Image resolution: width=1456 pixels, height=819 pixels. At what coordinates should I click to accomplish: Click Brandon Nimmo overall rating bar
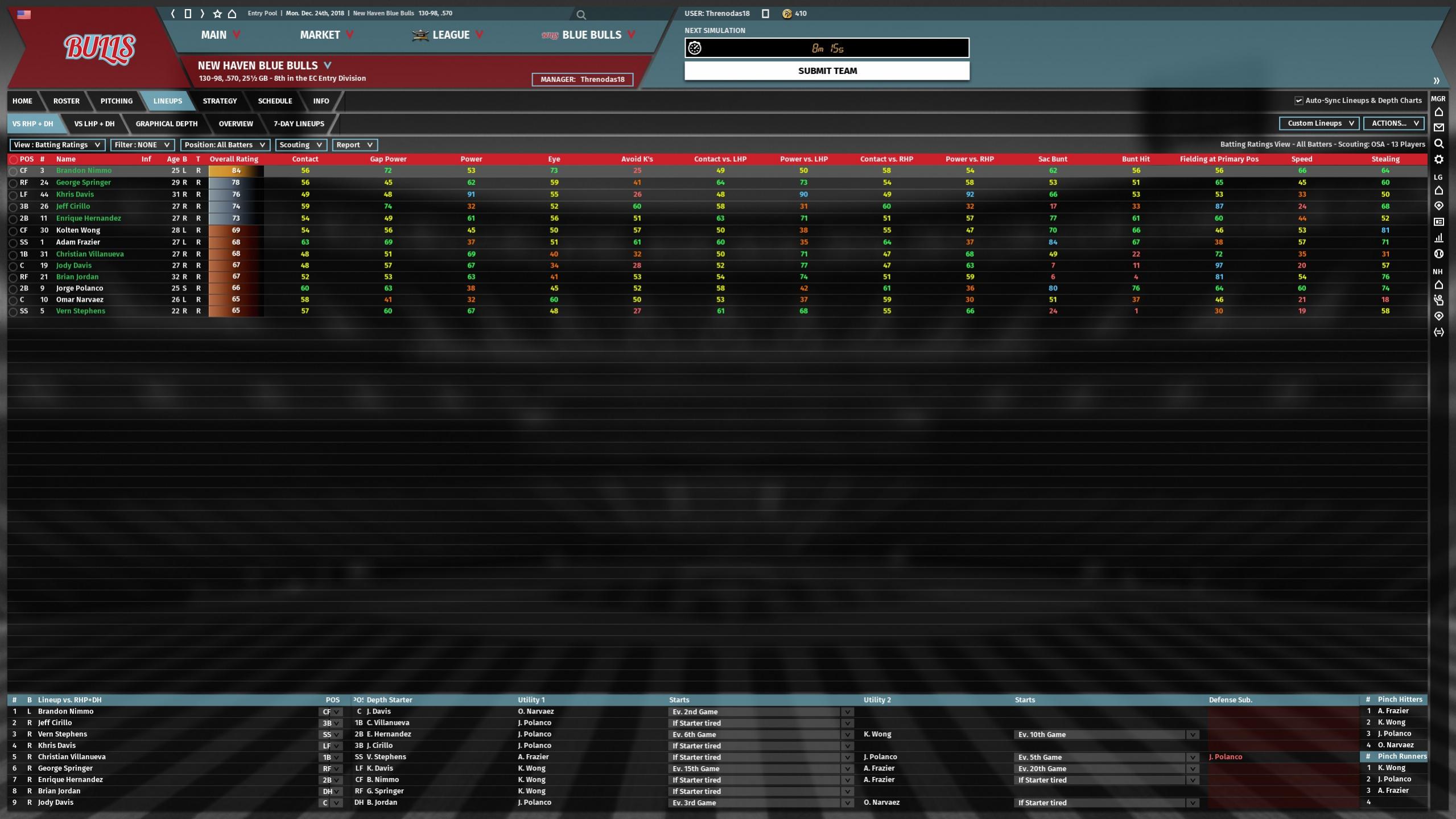(x=236, y=171)
